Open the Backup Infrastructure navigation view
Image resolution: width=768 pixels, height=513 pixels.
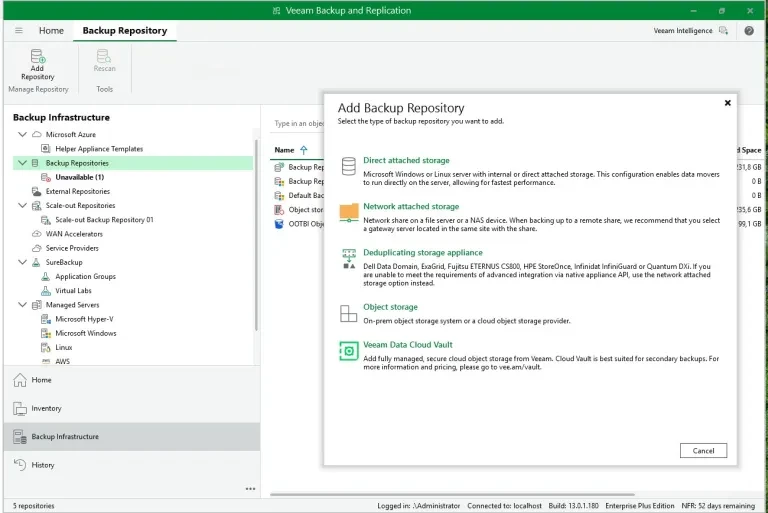[x=132, y=437]
